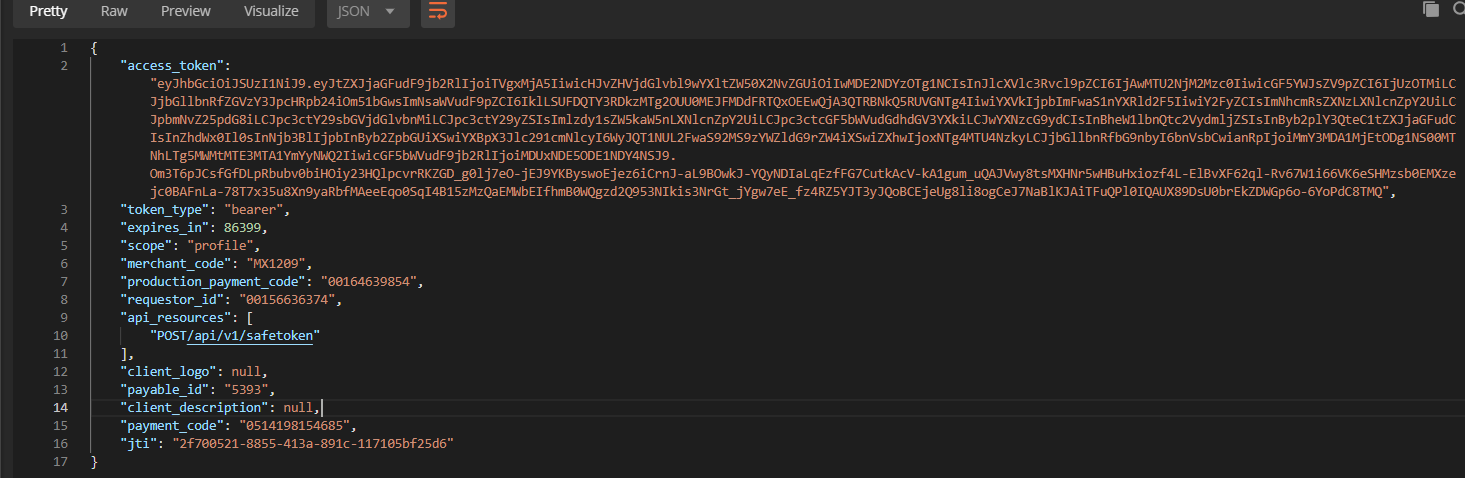
Task: Select the "api_resources" key
Action: click(x=174, y=318)
